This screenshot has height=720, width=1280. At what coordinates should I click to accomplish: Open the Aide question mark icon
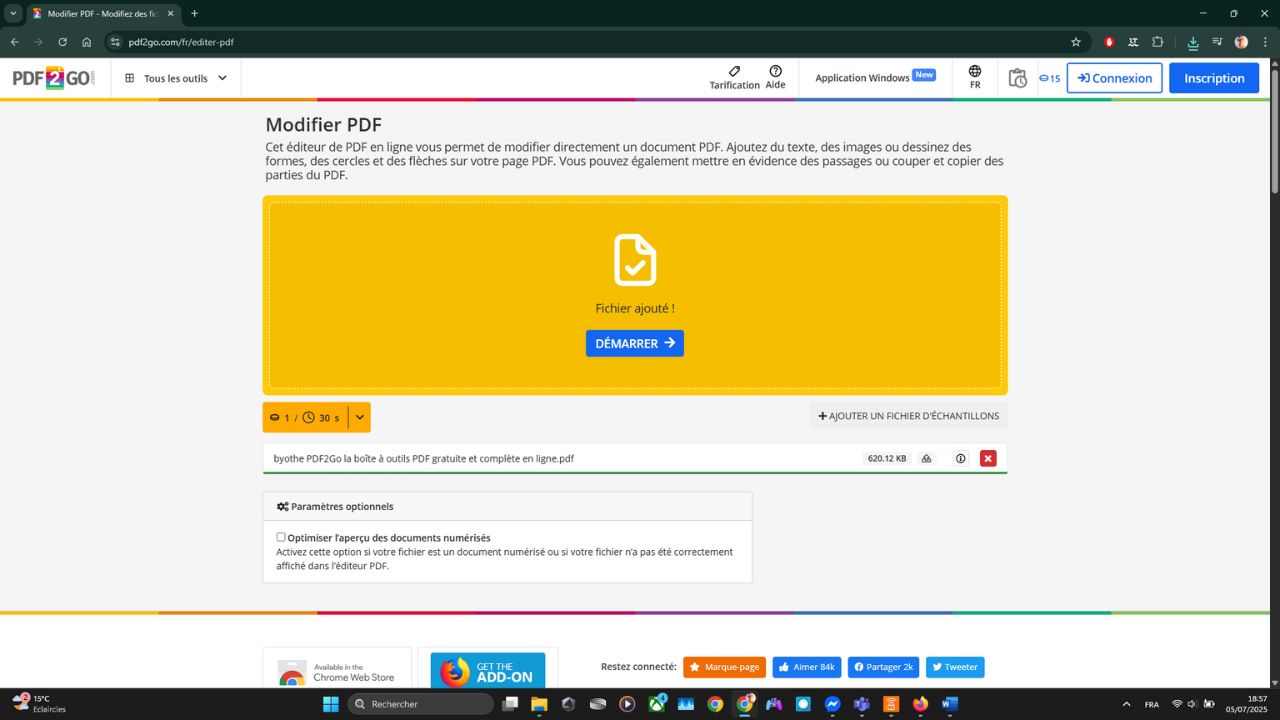(776, 72)
